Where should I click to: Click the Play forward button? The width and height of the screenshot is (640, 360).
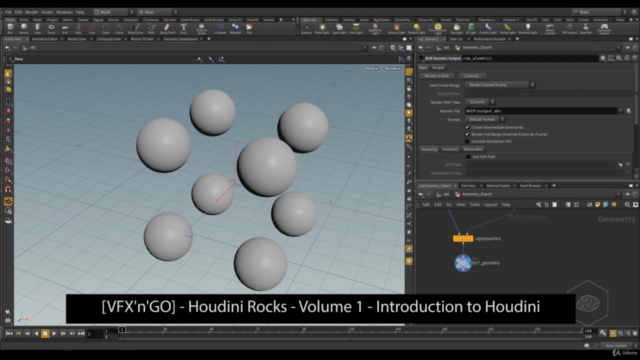pyautogui.click(x=54, y=333)
